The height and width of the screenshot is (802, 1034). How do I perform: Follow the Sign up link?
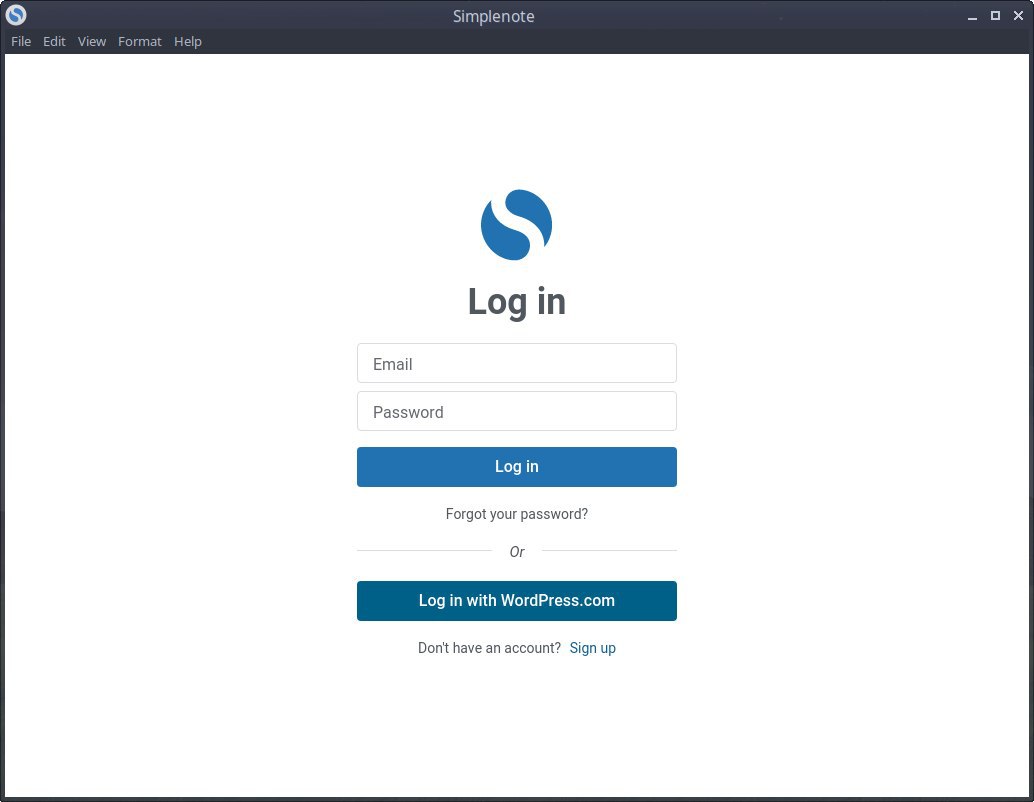click(593, 648)
